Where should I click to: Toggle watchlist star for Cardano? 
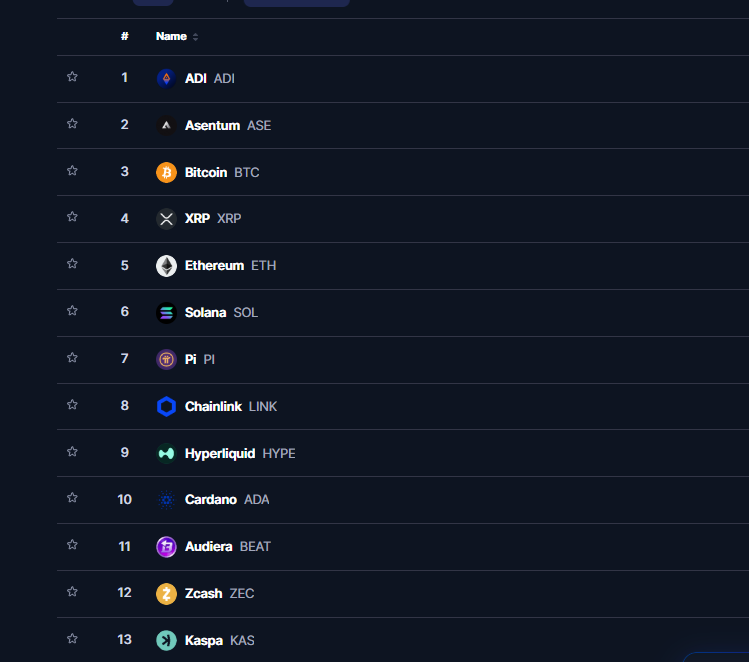pyautogui.click(x=72, y=498)
